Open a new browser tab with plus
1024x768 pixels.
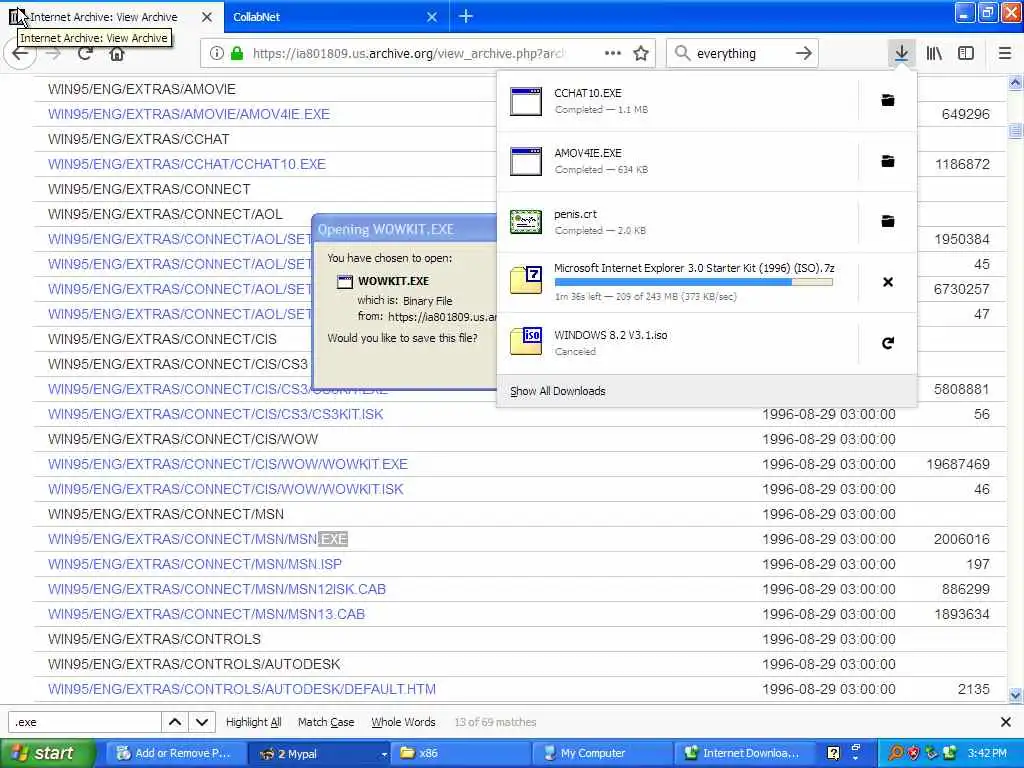click(x=466, y=16)
